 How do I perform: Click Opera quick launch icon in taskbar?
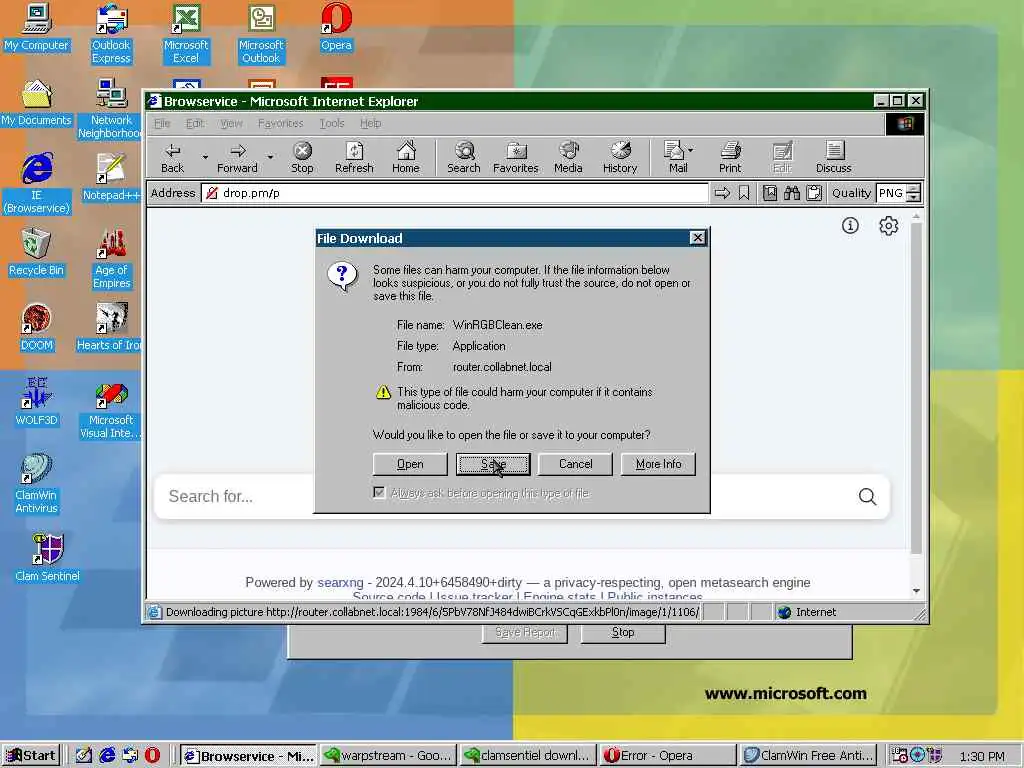coord(152,756)
